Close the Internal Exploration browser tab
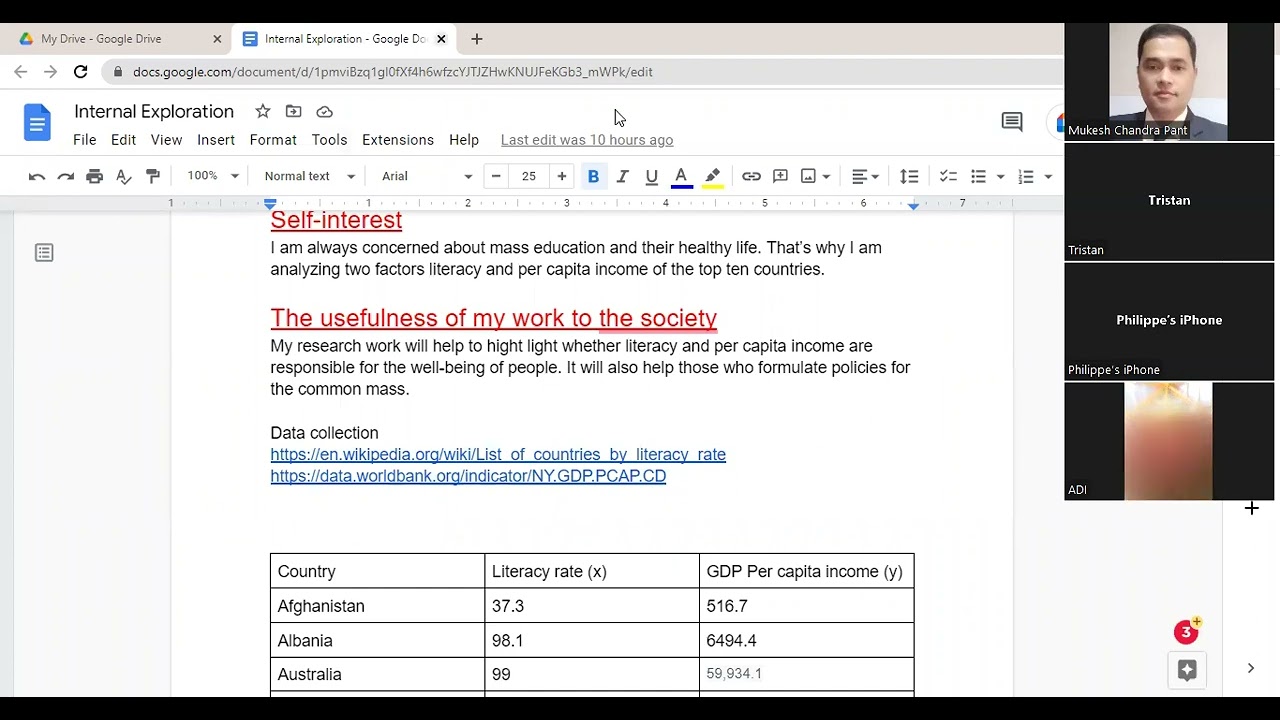The height and width of the screenshot is (720, 1280). 441,39
